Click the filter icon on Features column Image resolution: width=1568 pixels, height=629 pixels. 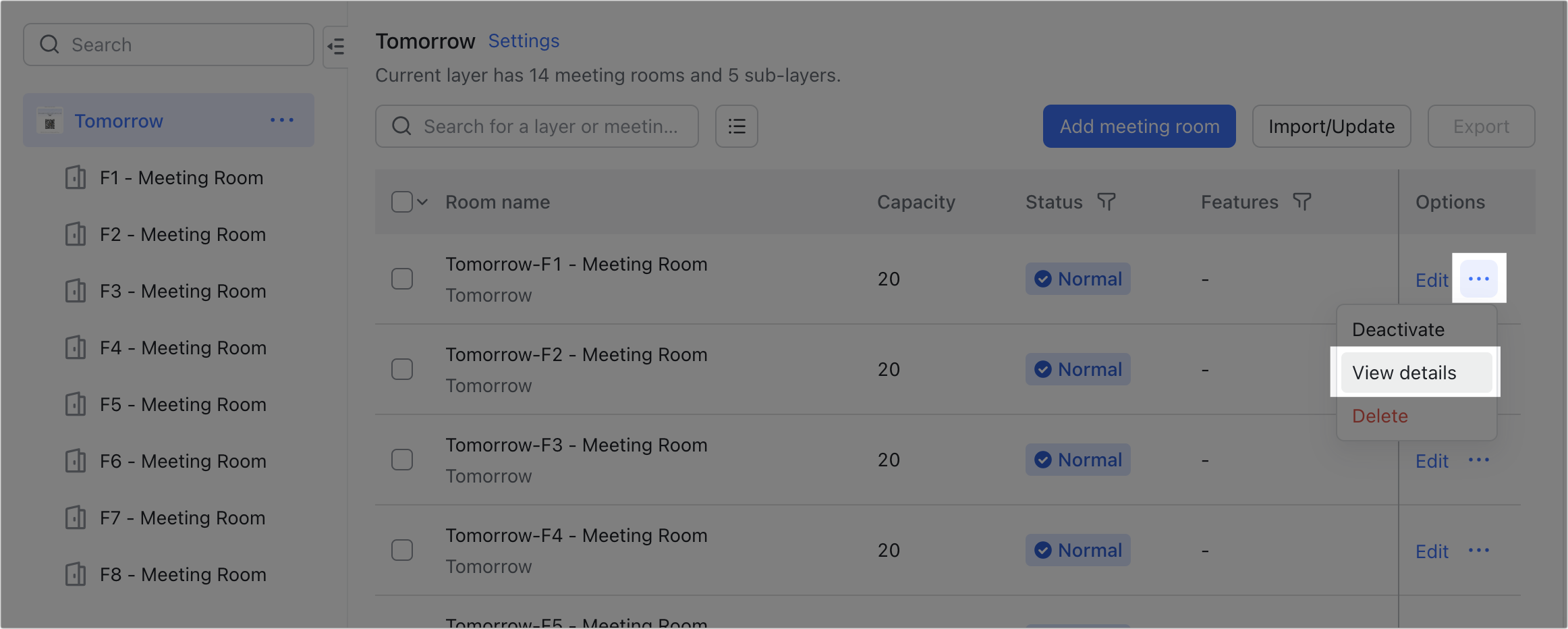(x=1303, y=201)
